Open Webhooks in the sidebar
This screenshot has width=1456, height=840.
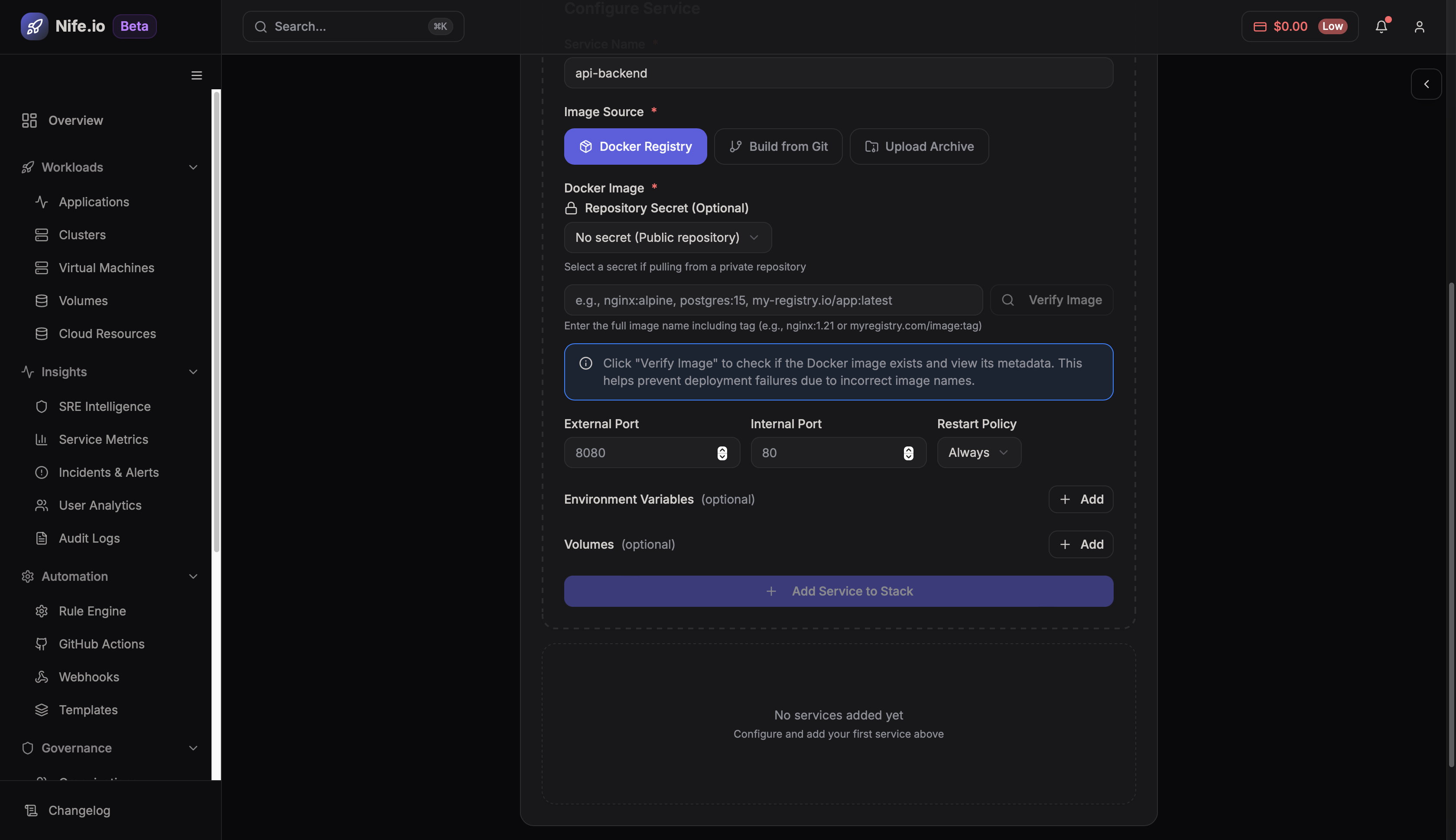click(x=89, y=676)
